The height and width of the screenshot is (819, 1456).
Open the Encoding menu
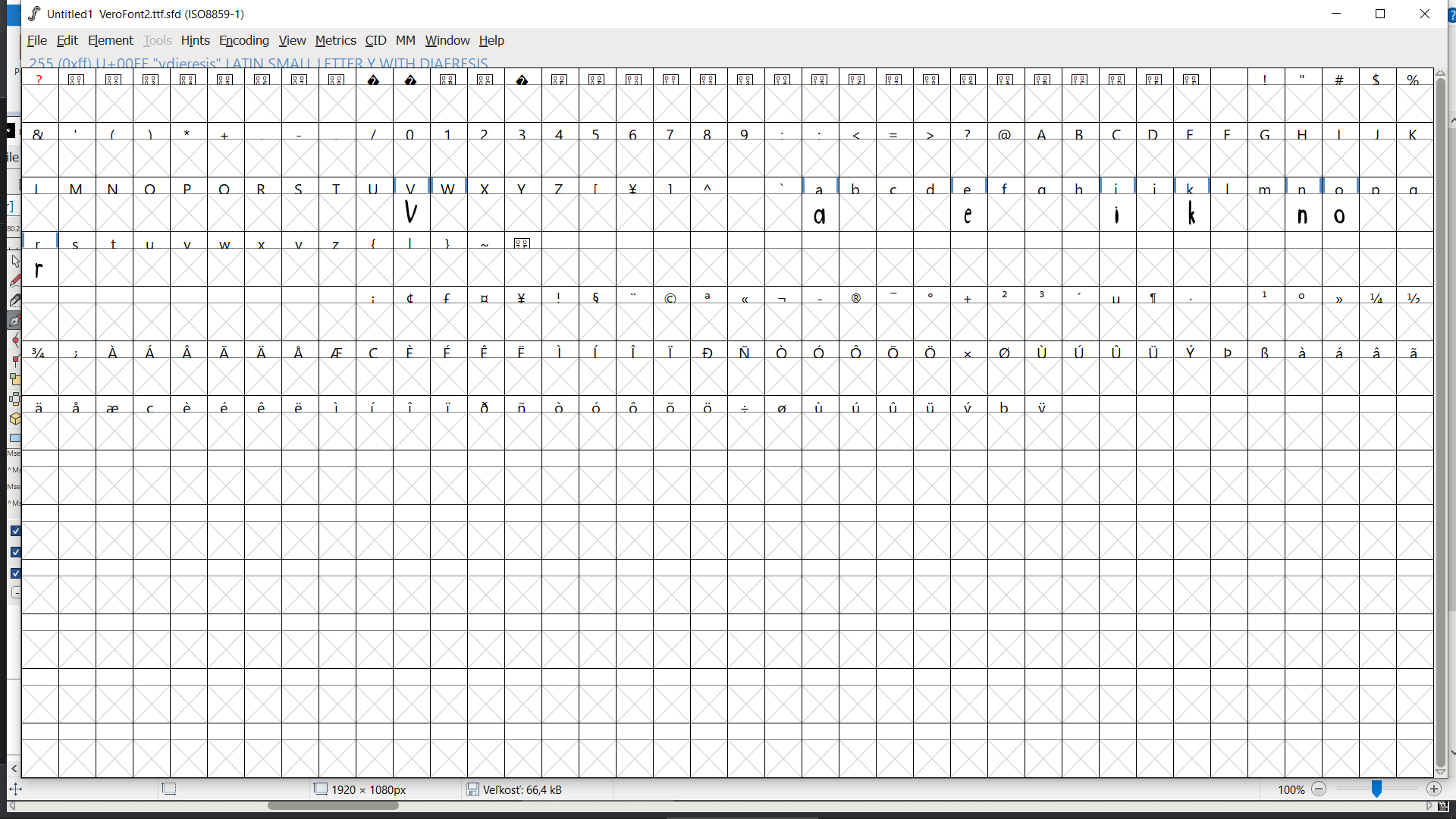coord(243,40)
